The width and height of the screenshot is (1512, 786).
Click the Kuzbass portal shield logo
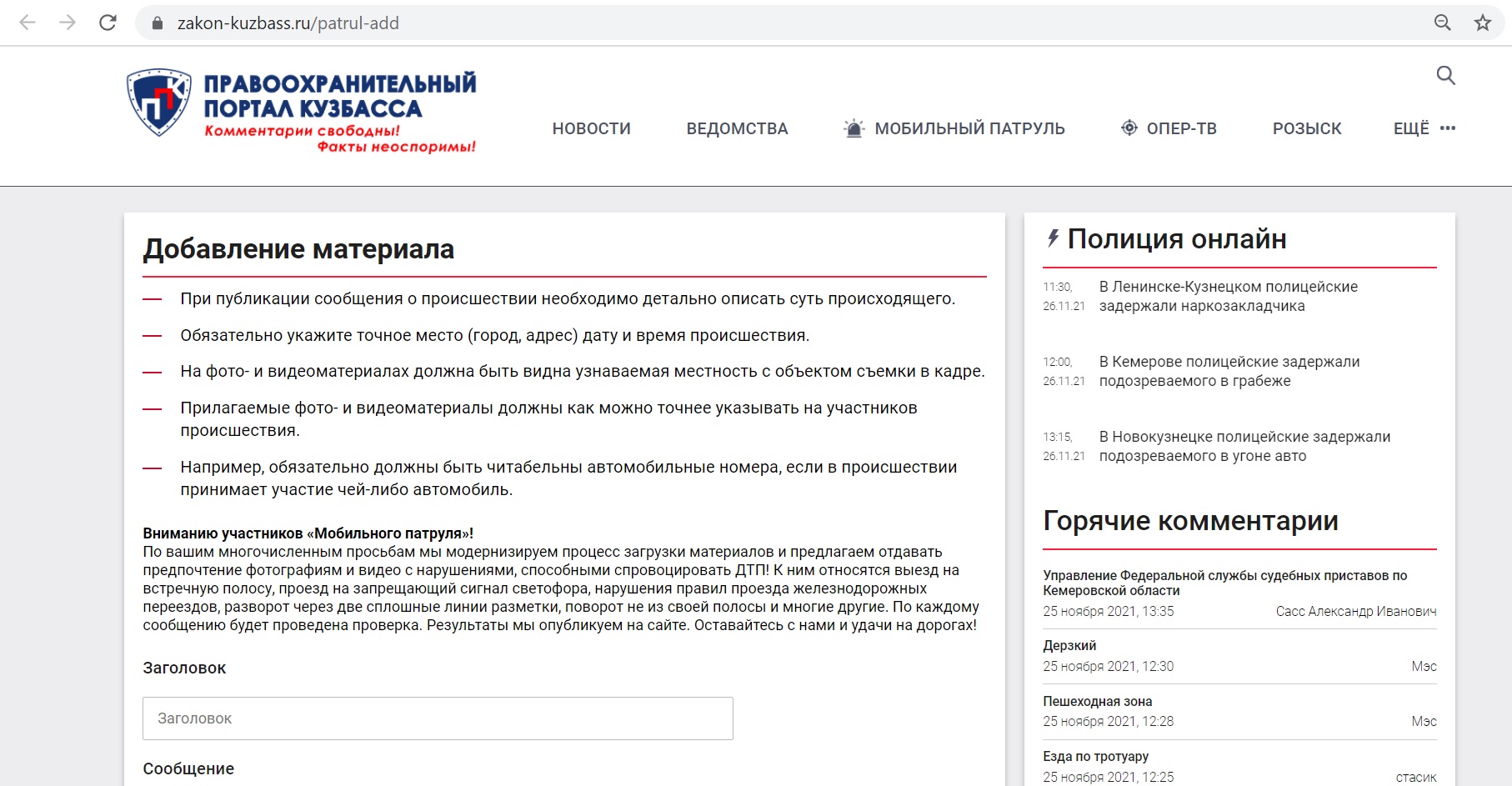(x=159, y=103)
